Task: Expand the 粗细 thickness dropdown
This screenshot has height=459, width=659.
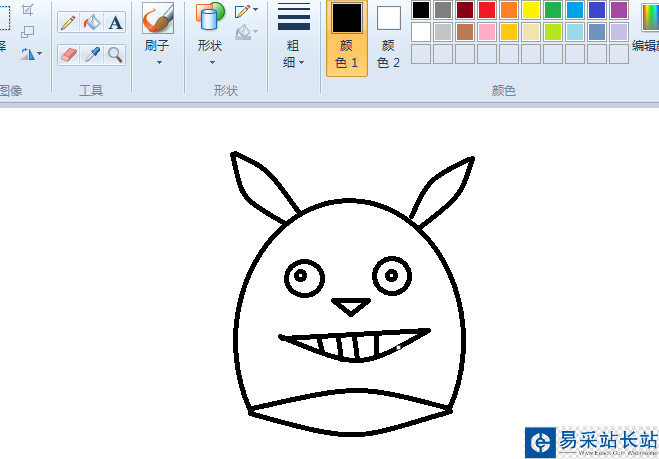Action: point(302,63)
